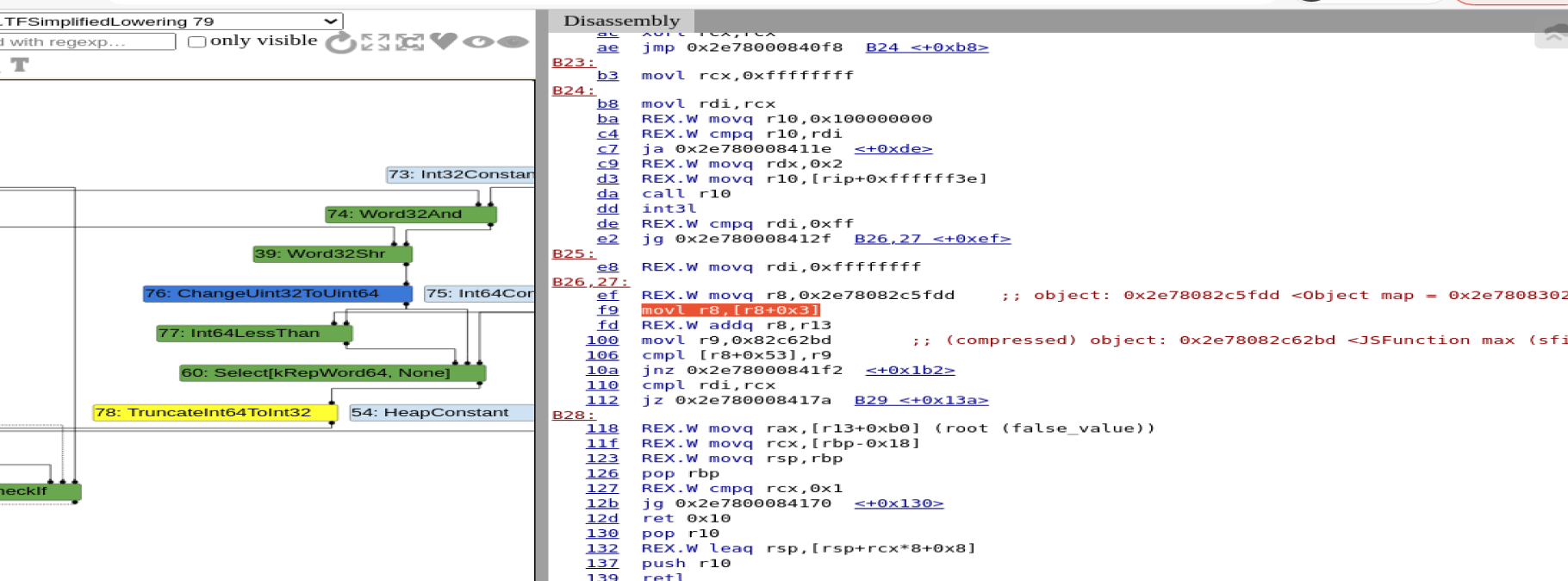Switch to the Disassembly tab
Viewport: 1568px width, 581px height.
pyautogui.click(x=621, y=21)
